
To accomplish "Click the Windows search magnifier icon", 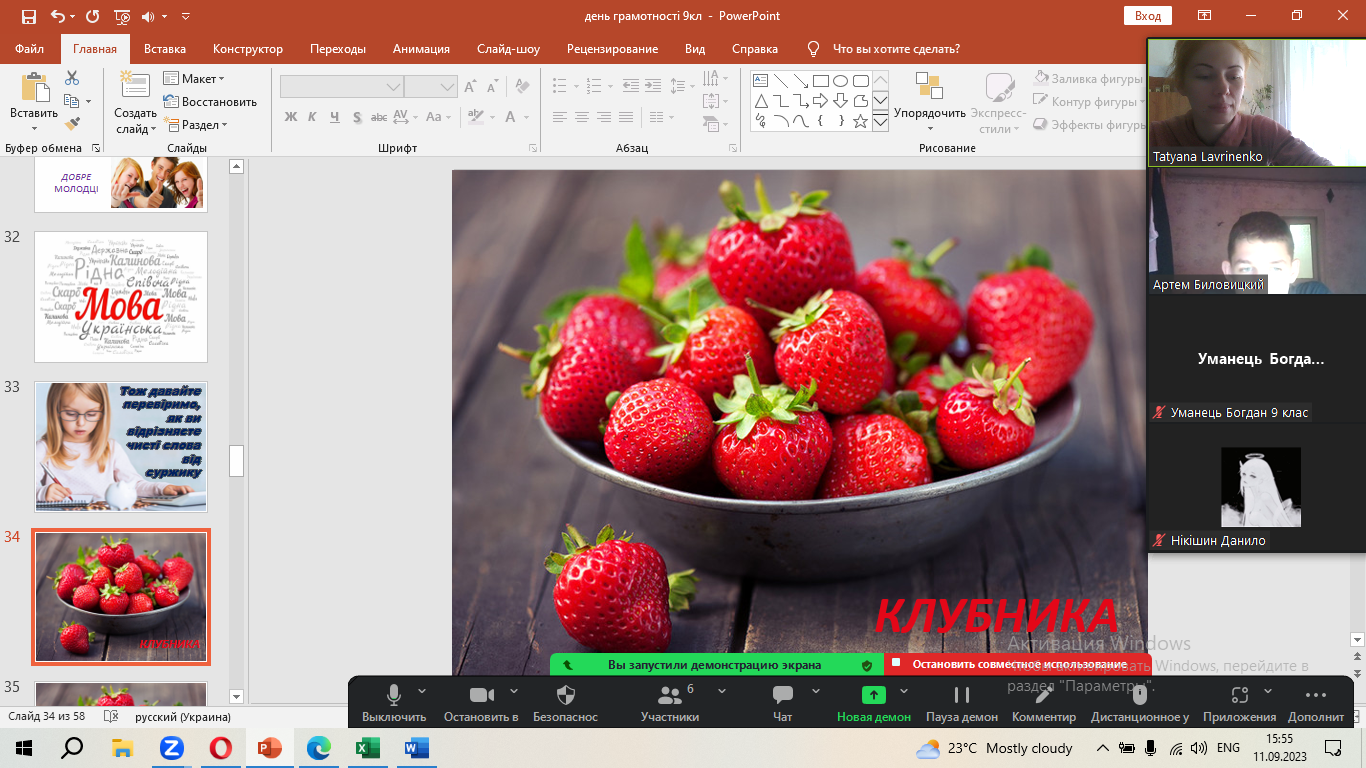I will [x=72, y=747].
